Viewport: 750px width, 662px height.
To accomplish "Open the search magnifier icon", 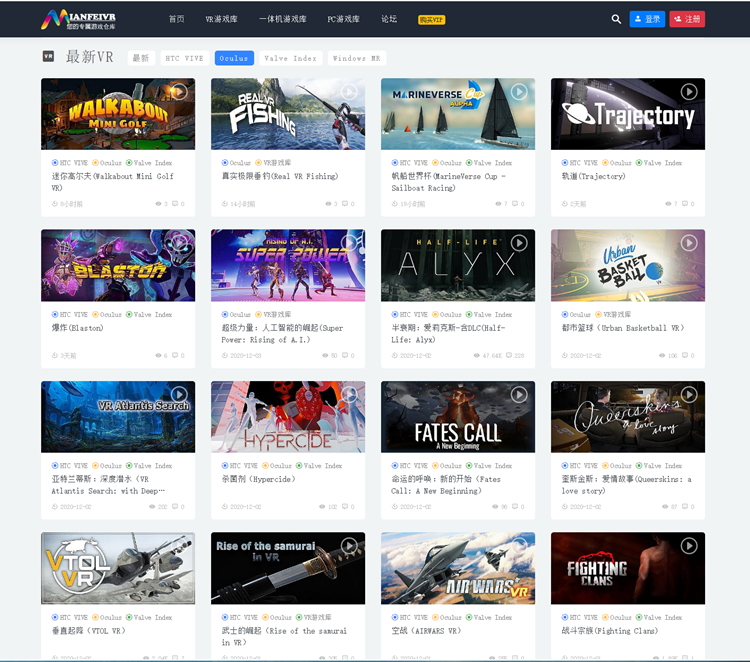I will click(x=616, y=19).
